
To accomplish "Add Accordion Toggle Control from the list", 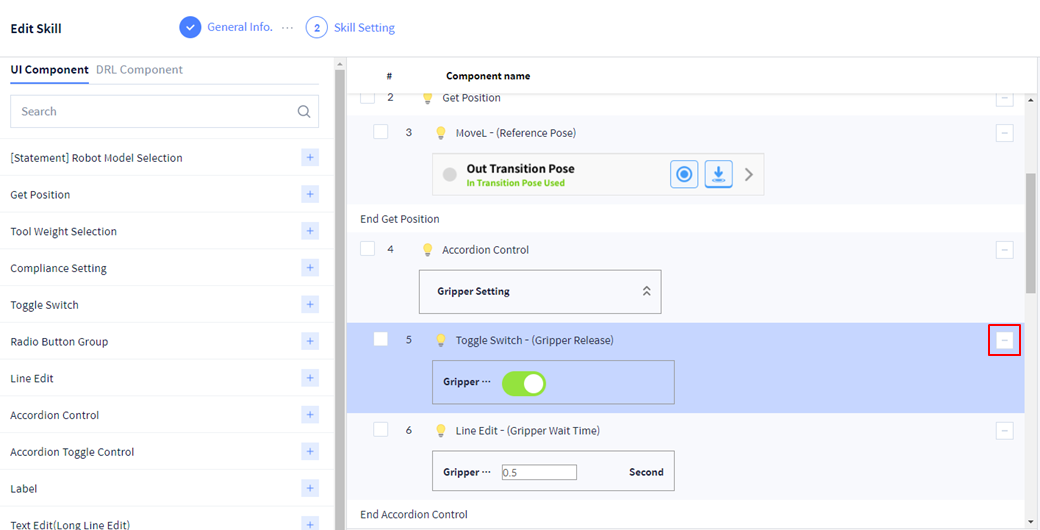I will 310,452.
